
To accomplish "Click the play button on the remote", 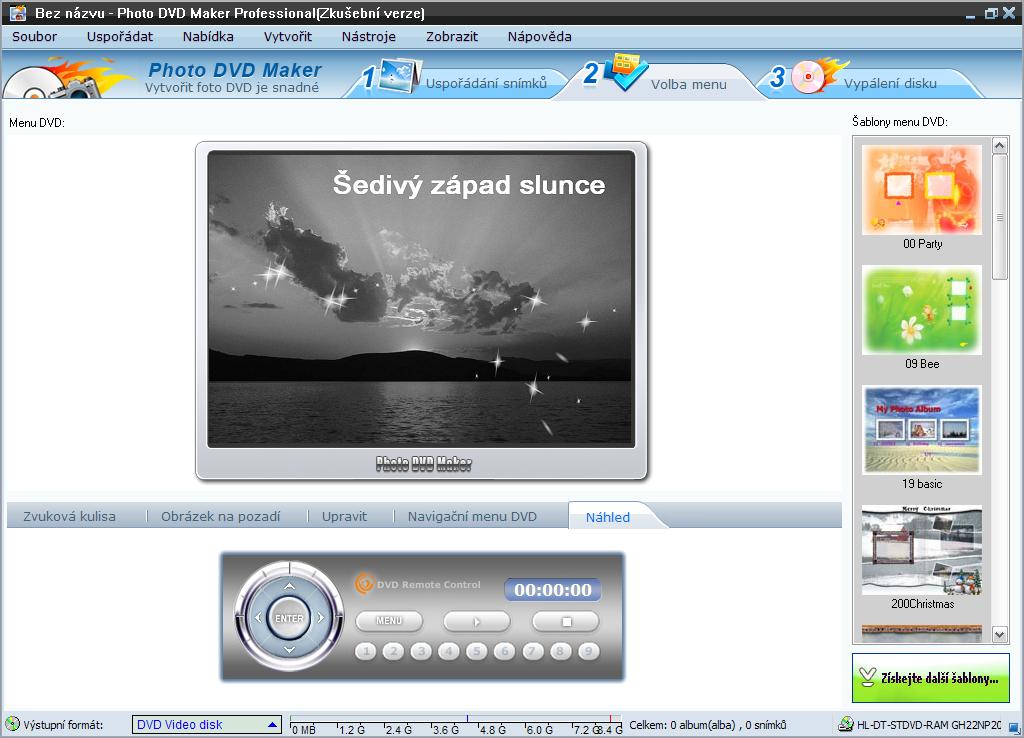I will (477, 621).
